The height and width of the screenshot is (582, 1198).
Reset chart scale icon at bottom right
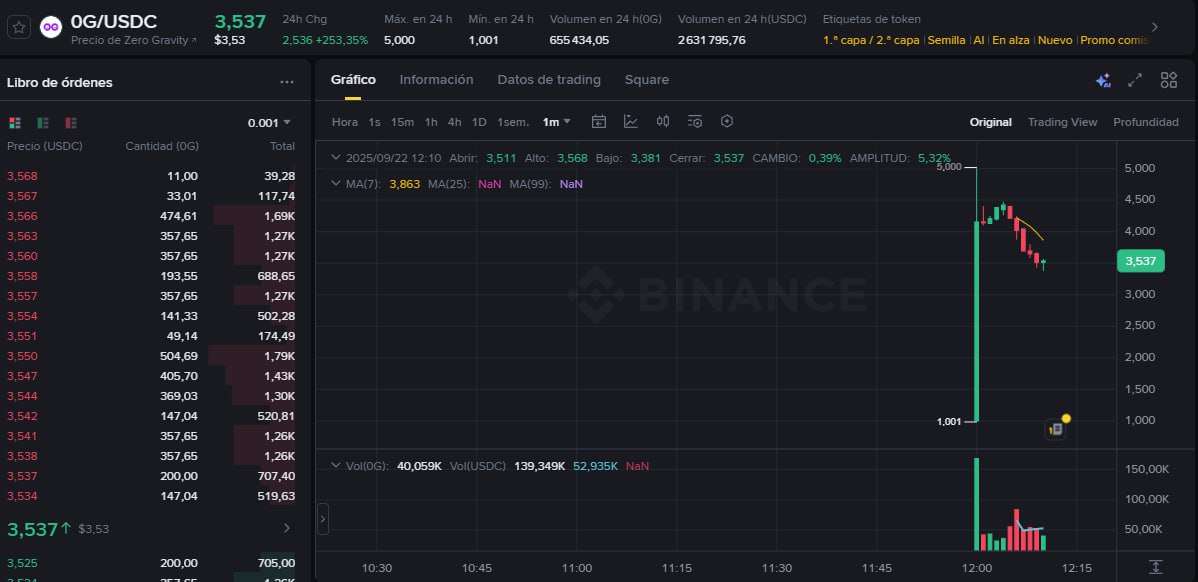pos(1156,567)
